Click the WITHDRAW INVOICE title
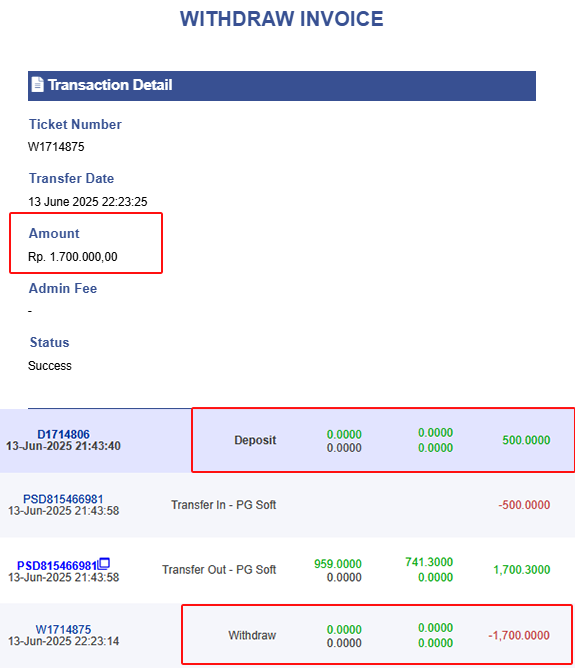575x668 pixels. coord(282,19)
